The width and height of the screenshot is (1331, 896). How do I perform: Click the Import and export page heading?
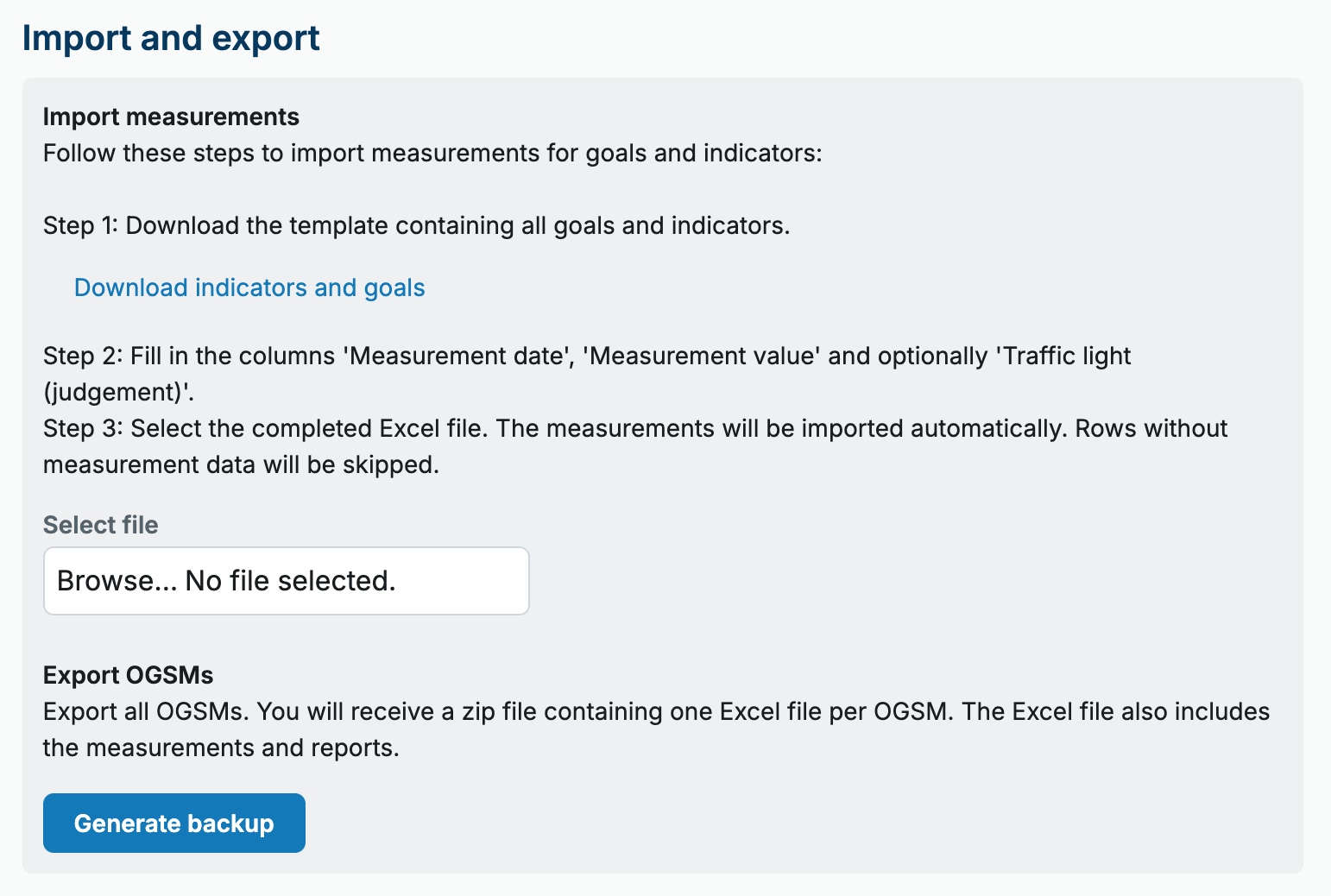pyautogui.click(x=172, y=37)
